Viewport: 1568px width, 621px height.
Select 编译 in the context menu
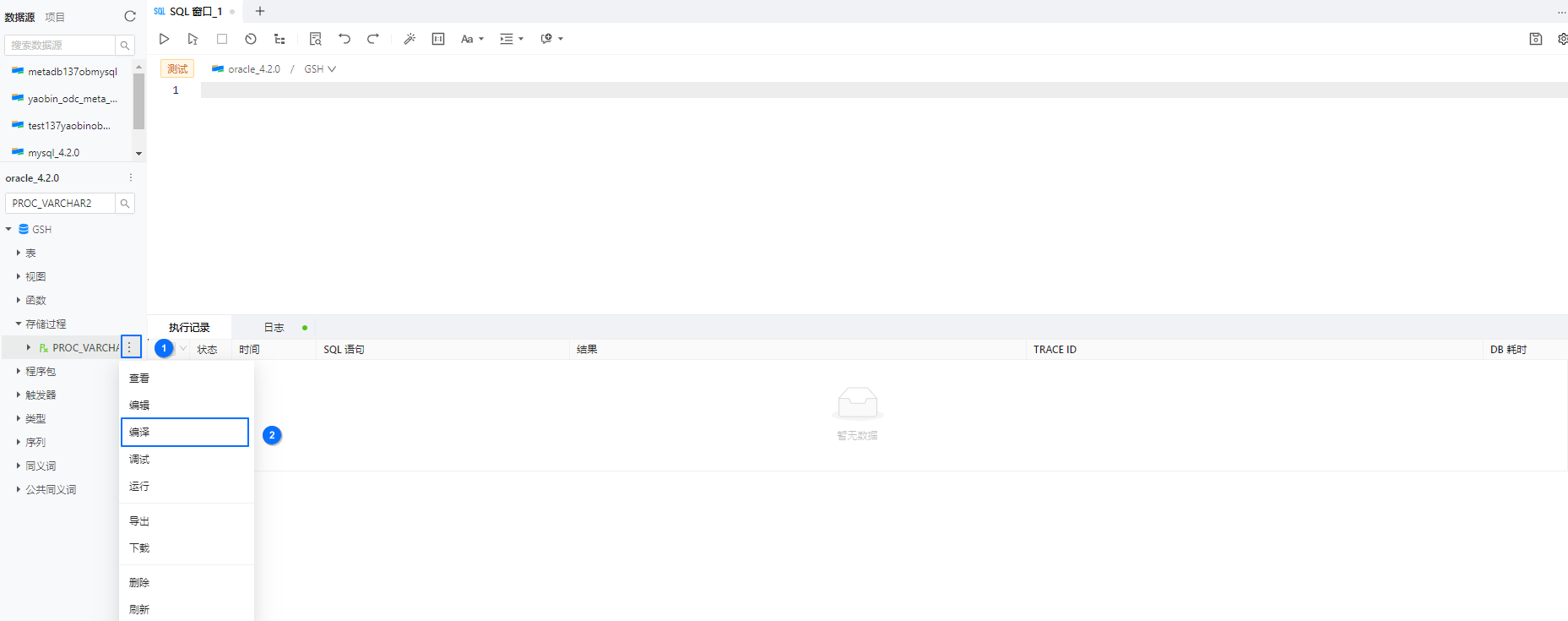[185, 432]
